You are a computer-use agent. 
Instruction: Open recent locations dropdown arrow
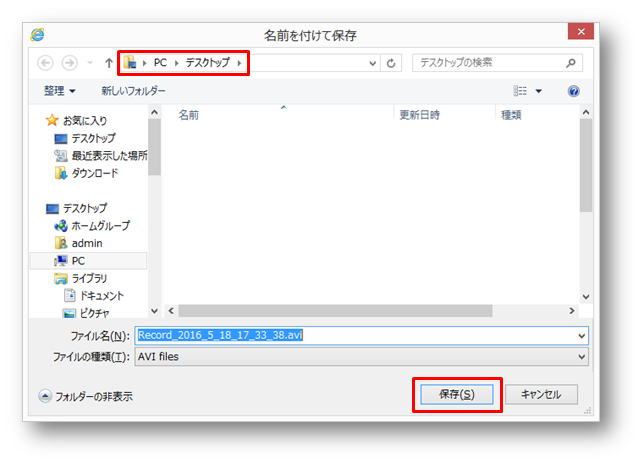point(90,63)
